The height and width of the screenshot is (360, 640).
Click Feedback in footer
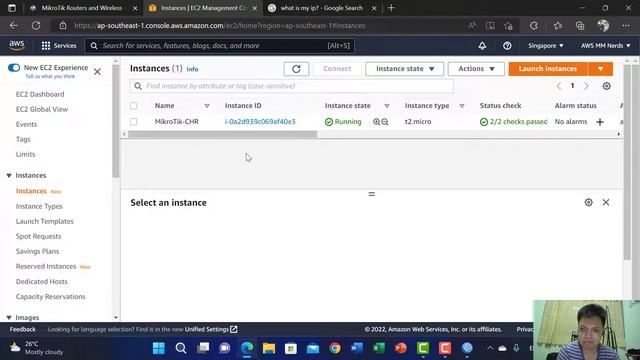coord(22,329)
